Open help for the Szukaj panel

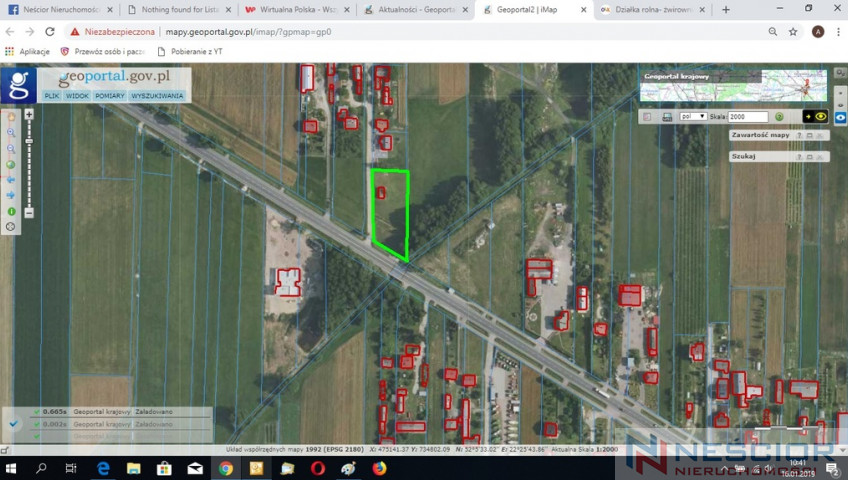tap(799, 156)
